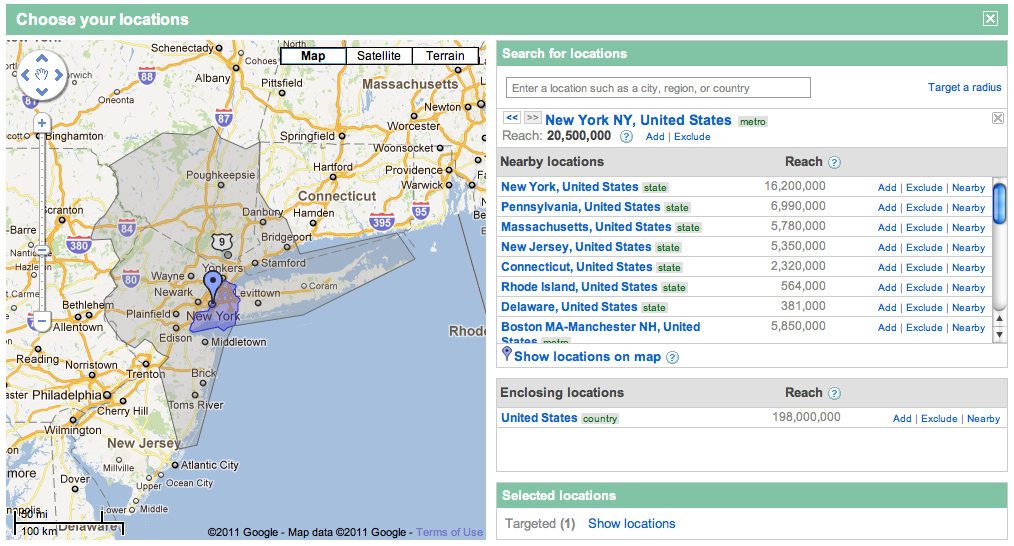Switch map view to Satellite
The width and height of the screenshot is (1014, 546).
coord(378,56)
